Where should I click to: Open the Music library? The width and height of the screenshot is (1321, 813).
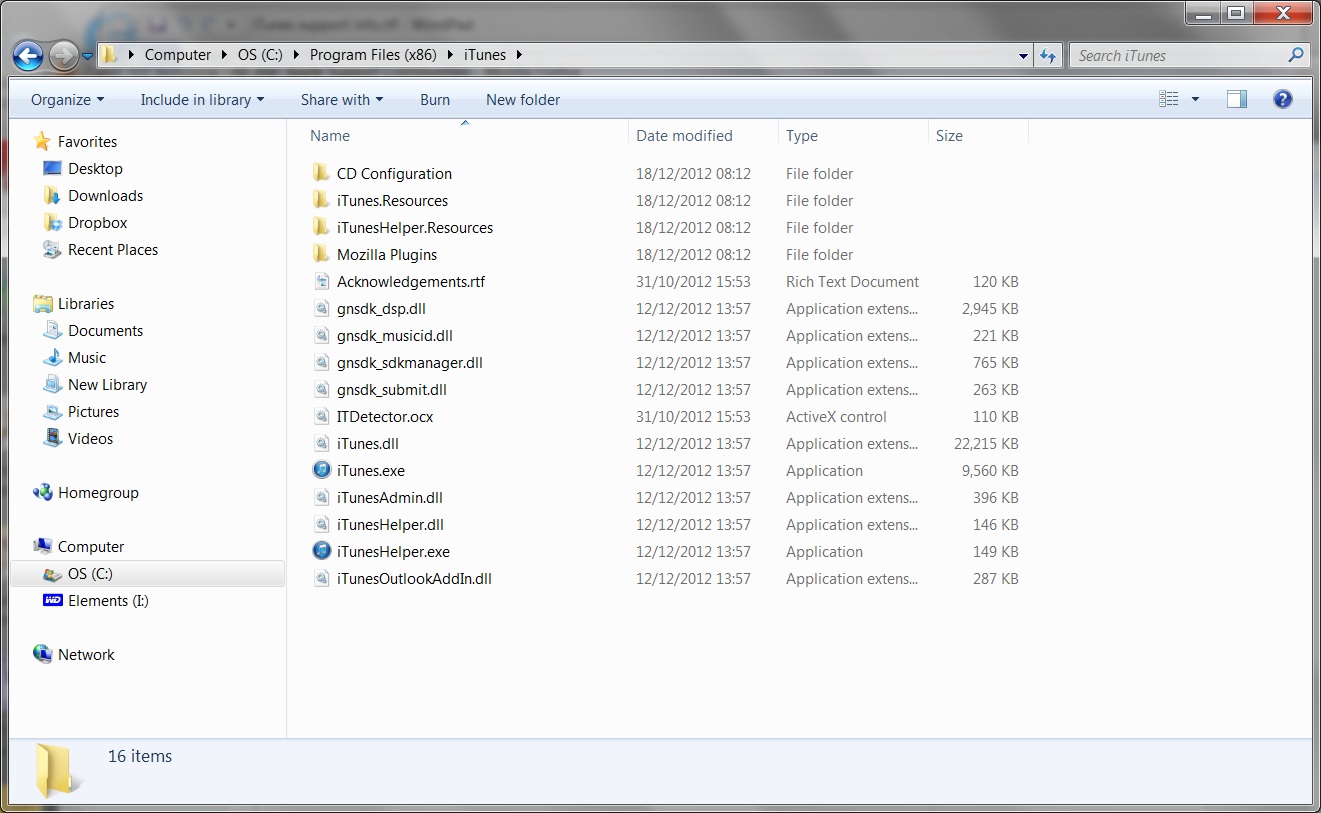click(x=87, y=358)
